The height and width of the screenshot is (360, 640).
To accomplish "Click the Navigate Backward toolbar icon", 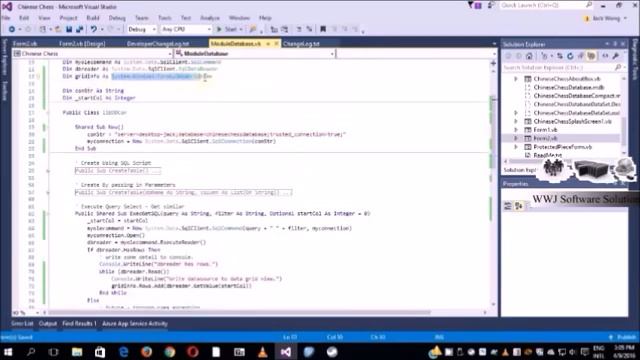I will pos(12,29).
